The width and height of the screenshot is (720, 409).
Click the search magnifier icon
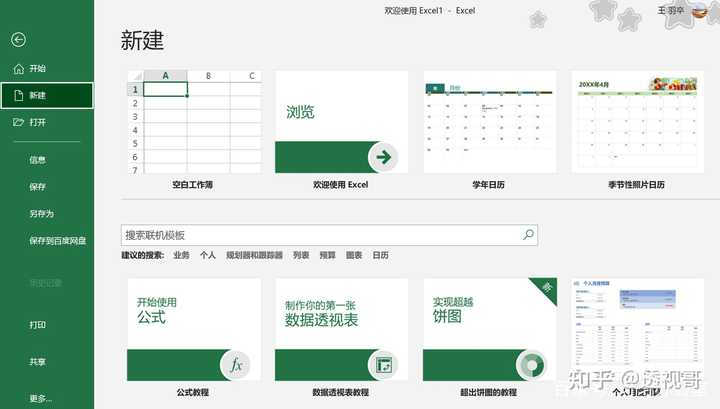(528, 235)
